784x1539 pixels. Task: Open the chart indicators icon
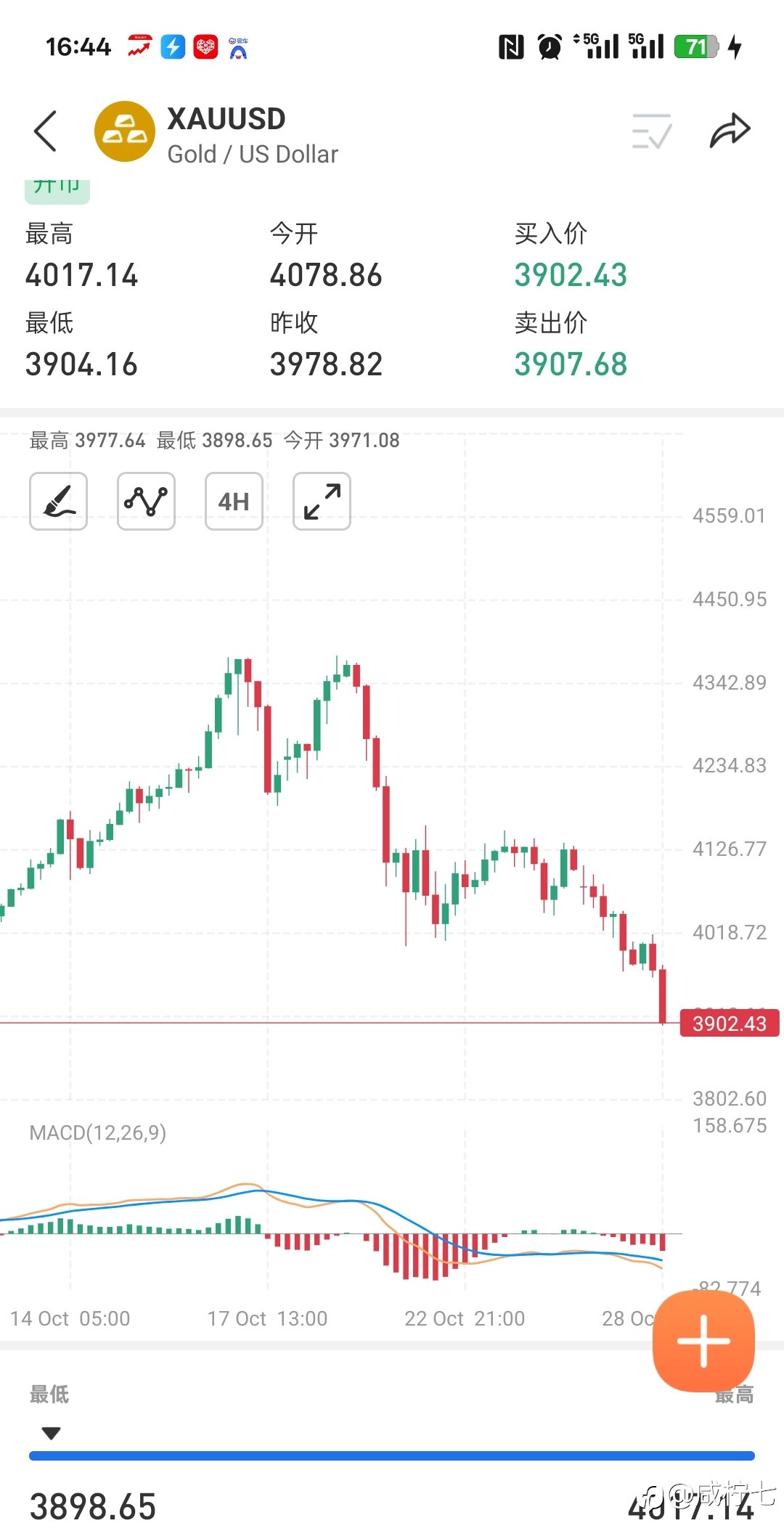(146, 501)
